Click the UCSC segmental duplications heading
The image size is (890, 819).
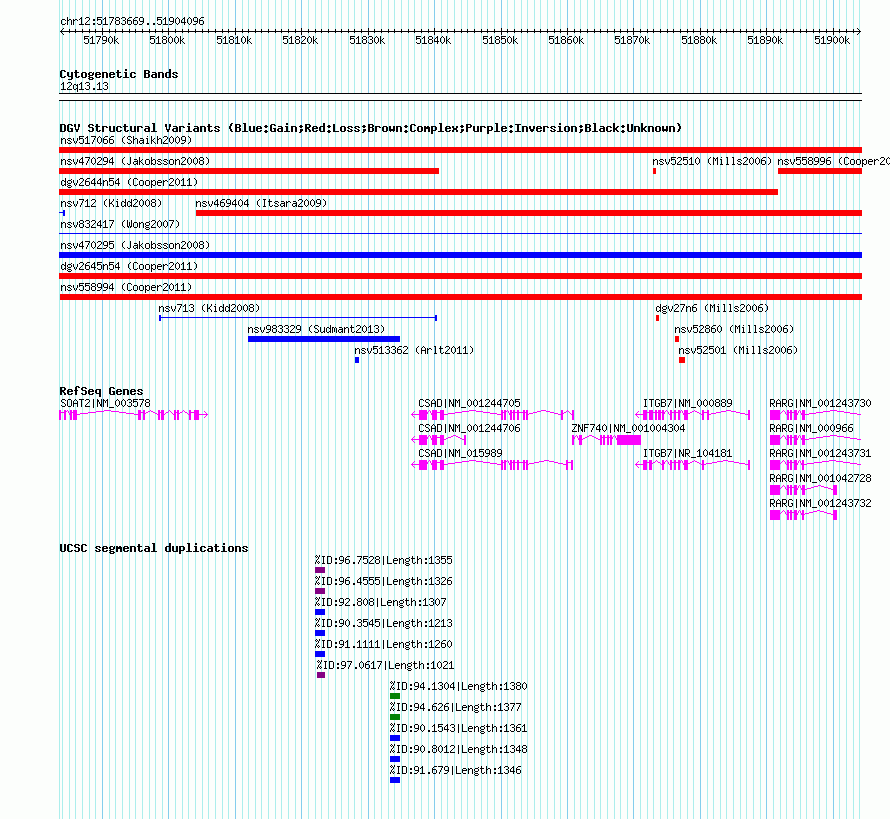click(154, 548)
